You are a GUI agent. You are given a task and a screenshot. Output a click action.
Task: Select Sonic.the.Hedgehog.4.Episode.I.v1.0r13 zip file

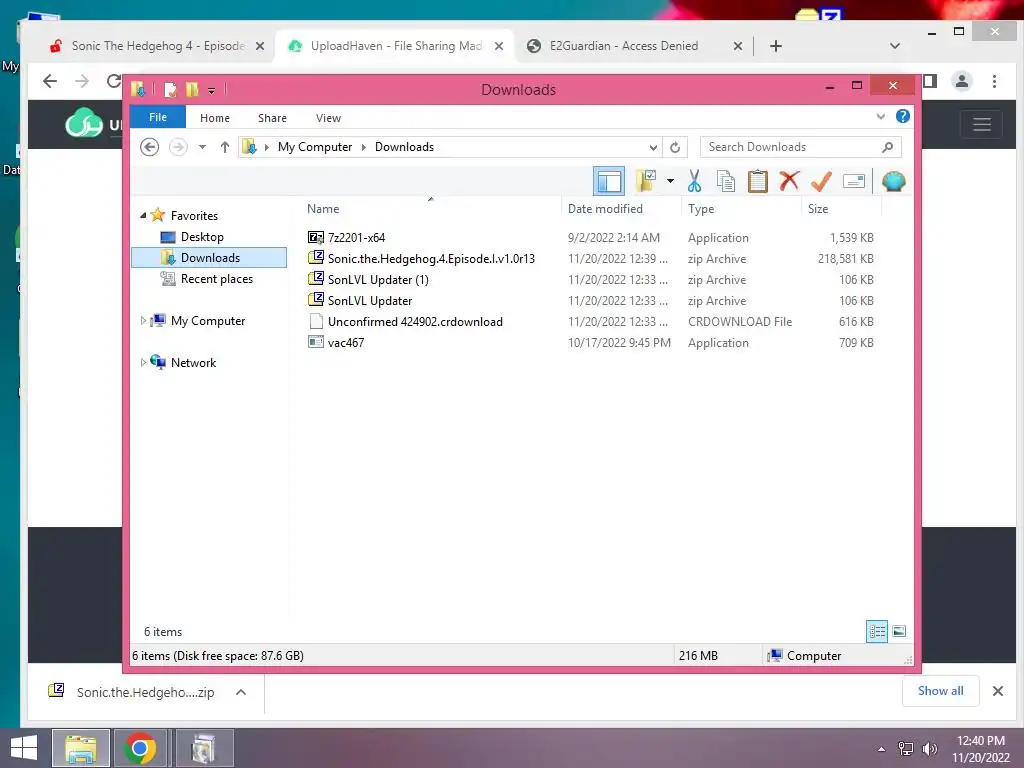point(431,259)
